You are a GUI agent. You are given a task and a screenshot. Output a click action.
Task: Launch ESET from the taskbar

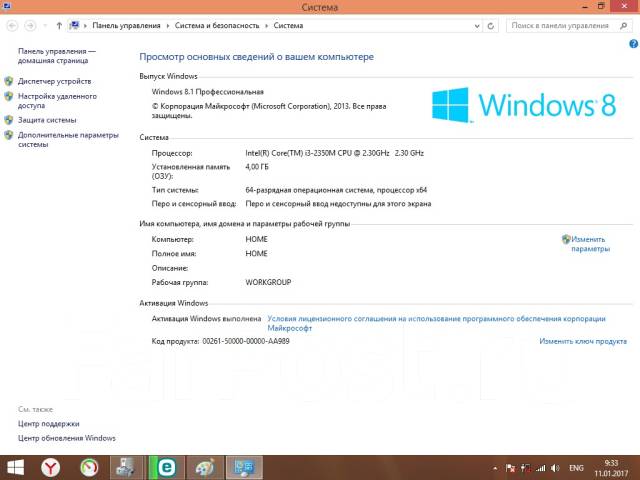166,467
